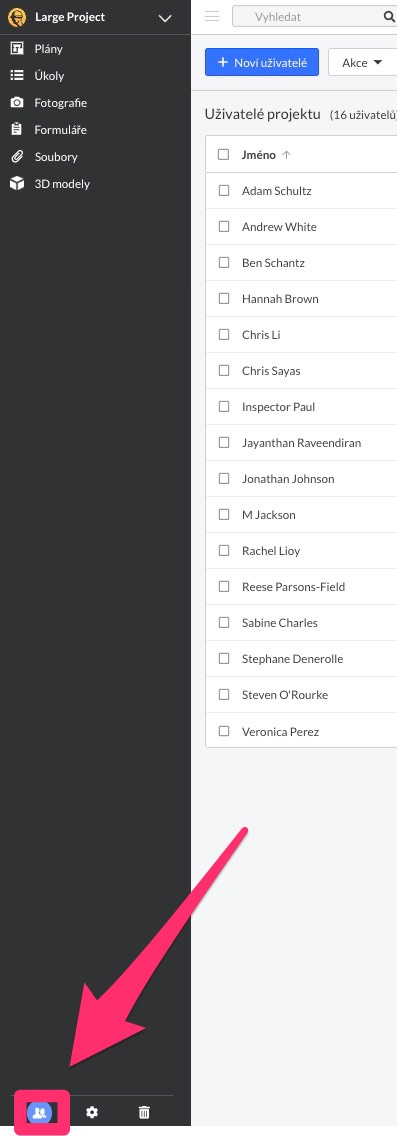
Task: Toggle the select-all checkbox in Jméno header
Action: [224, 154]
